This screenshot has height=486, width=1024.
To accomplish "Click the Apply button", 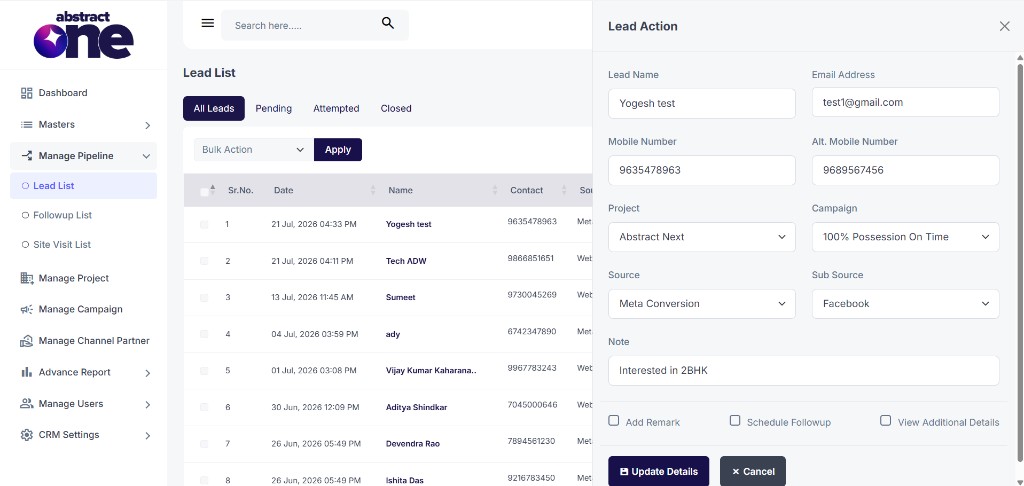I will pyautogui.click(x=338, y=150).
